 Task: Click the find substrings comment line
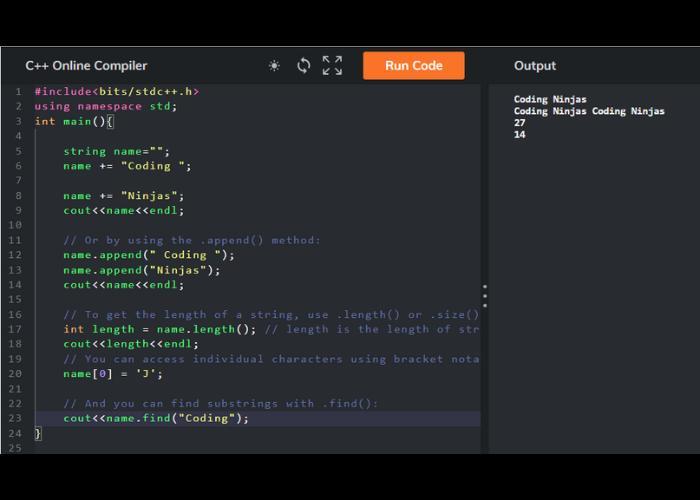pyautogui.click(x=221, y=404)
